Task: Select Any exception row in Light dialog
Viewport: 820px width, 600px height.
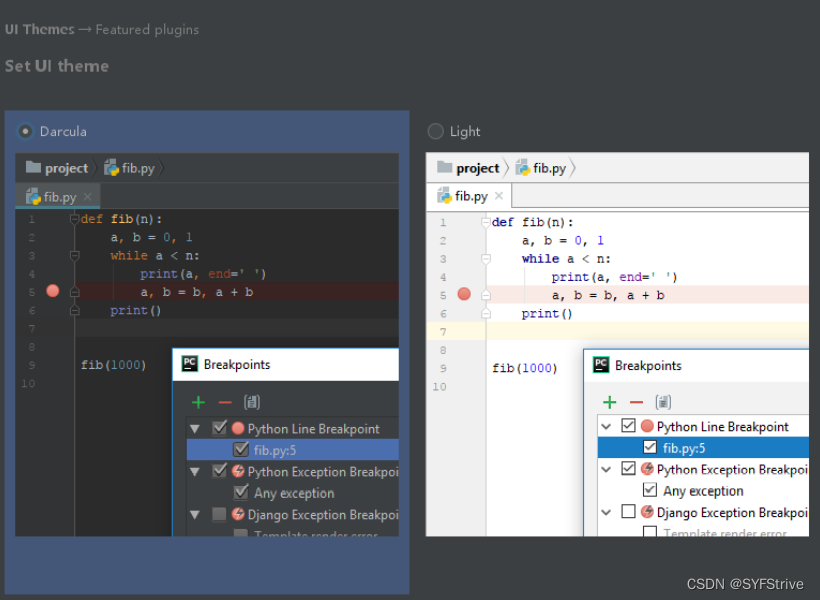Action: pos(703,491)
